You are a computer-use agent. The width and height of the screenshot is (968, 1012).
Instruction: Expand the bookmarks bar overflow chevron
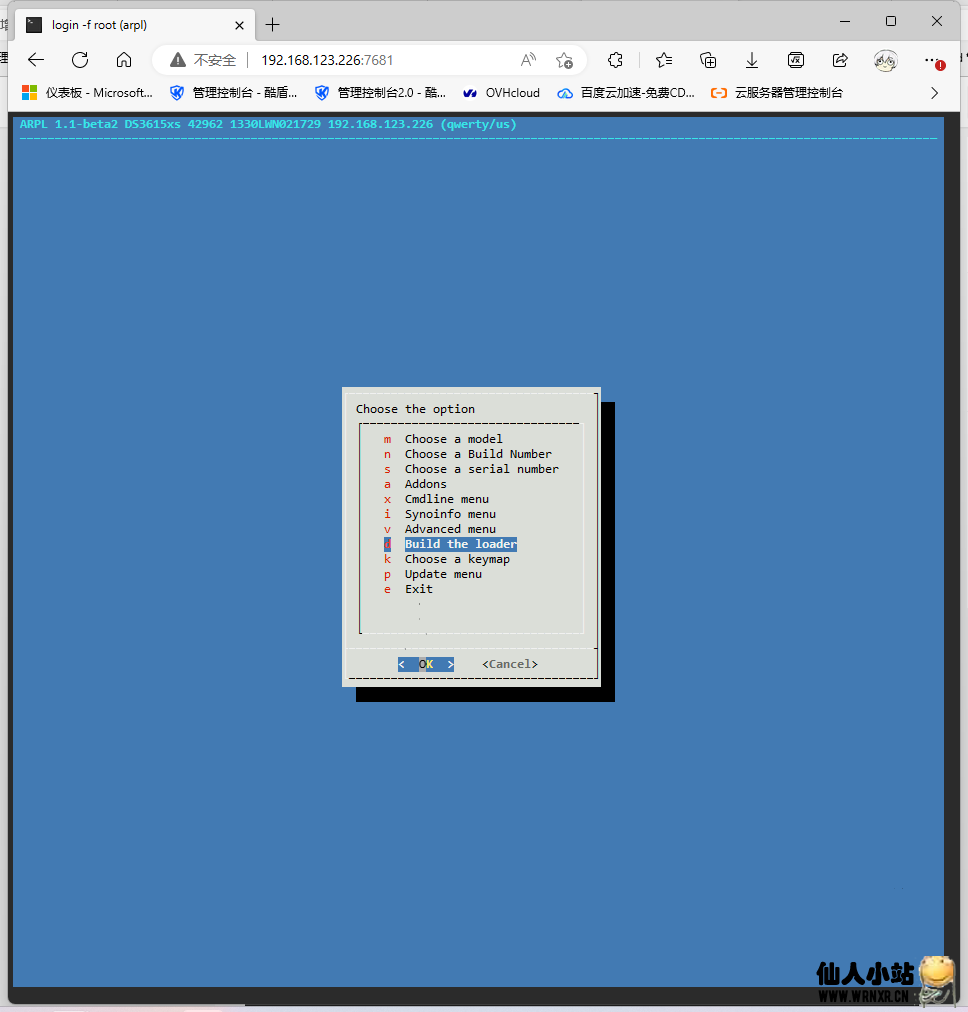(x=934, y=93)
